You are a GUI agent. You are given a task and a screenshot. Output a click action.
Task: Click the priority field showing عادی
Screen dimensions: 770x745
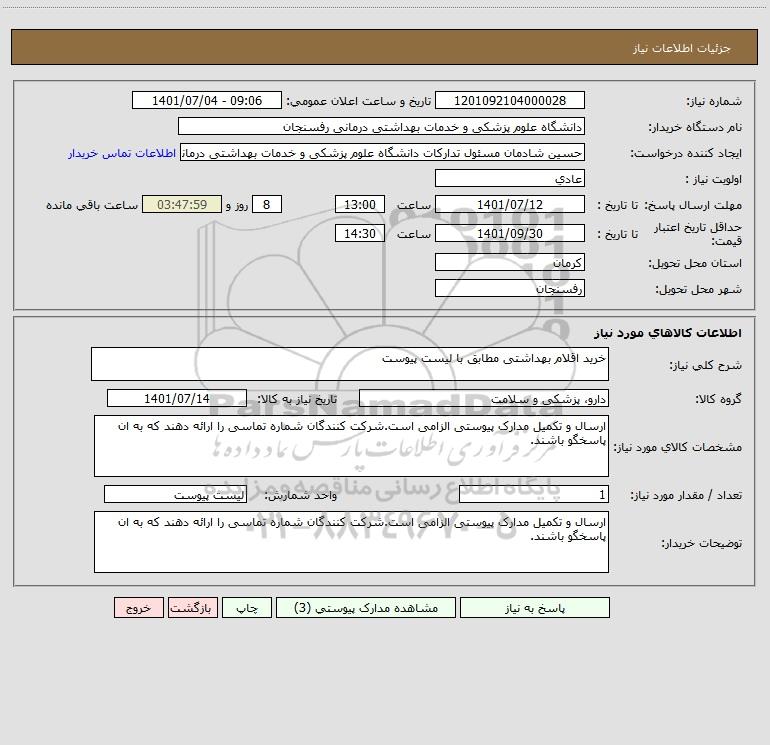click(x=510, y=178)
